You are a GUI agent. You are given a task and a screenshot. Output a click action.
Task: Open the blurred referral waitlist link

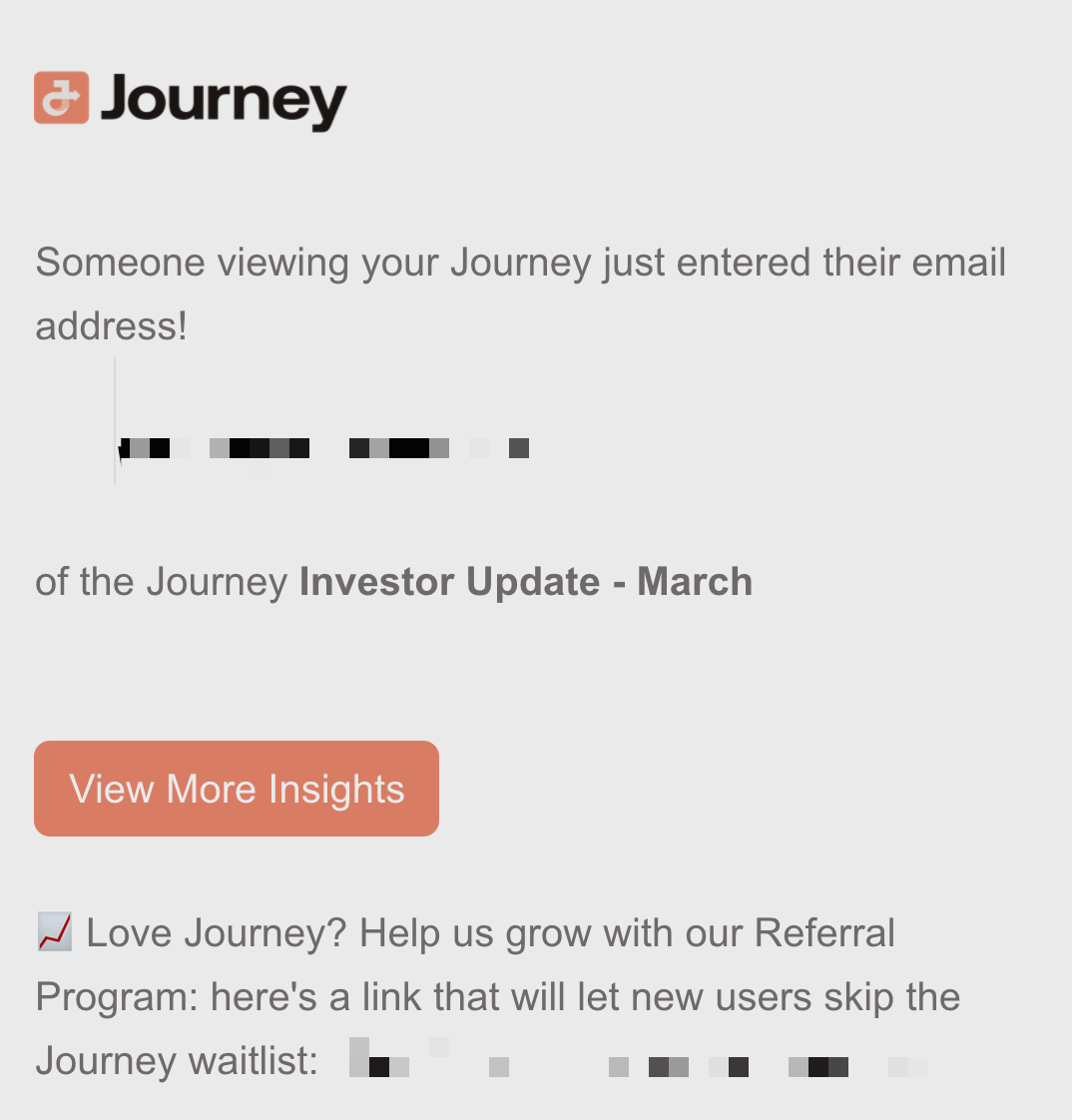point(639,1058)
